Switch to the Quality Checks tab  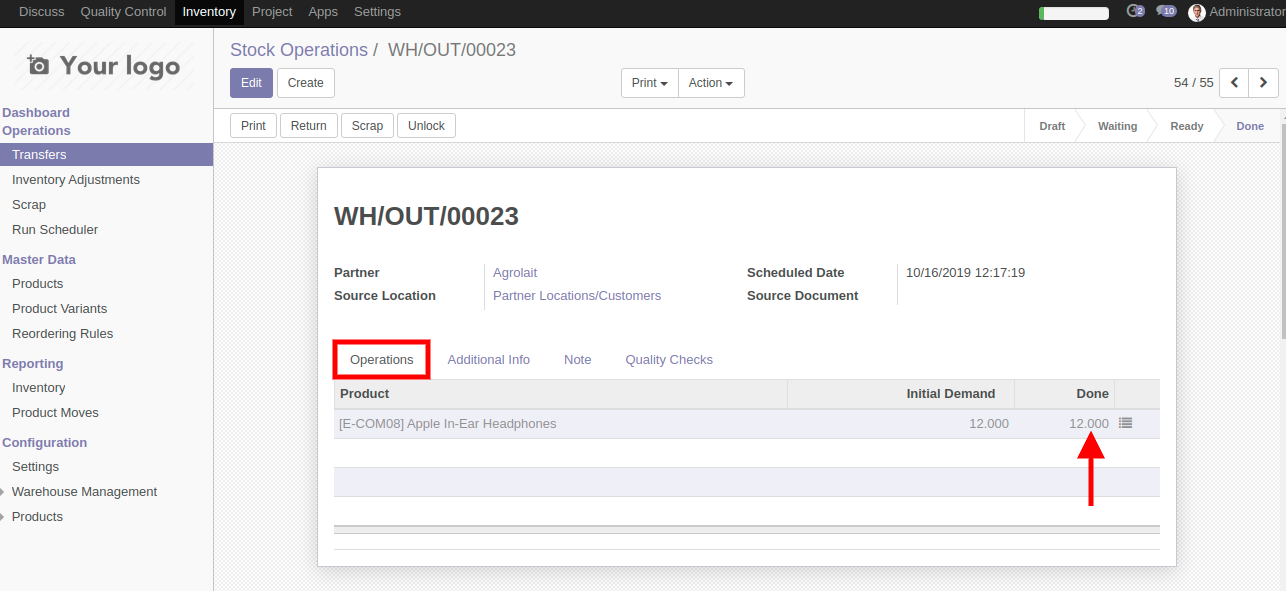point(668,360)
